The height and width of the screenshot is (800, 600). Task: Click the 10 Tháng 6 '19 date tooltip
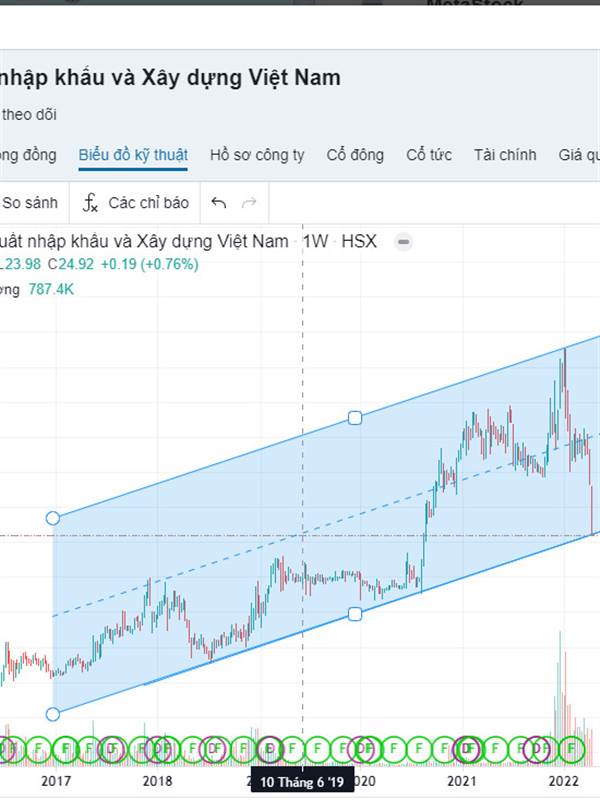click(302, 782)
